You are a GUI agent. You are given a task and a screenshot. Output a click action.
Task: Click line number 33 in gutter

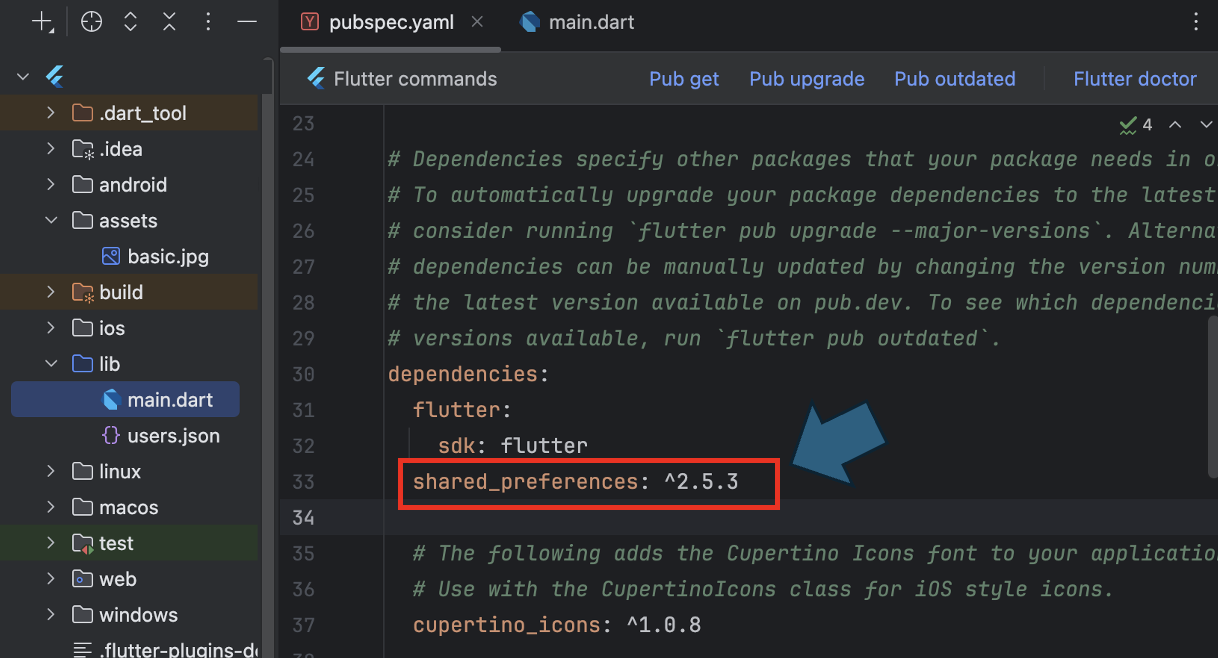coord(302,482)
